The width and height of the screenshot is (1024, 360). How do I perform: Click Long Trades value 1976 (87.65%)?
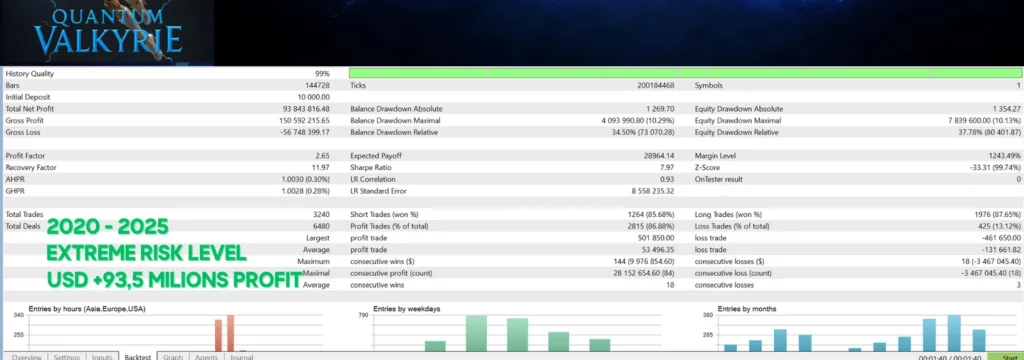(x=997, y=214)
